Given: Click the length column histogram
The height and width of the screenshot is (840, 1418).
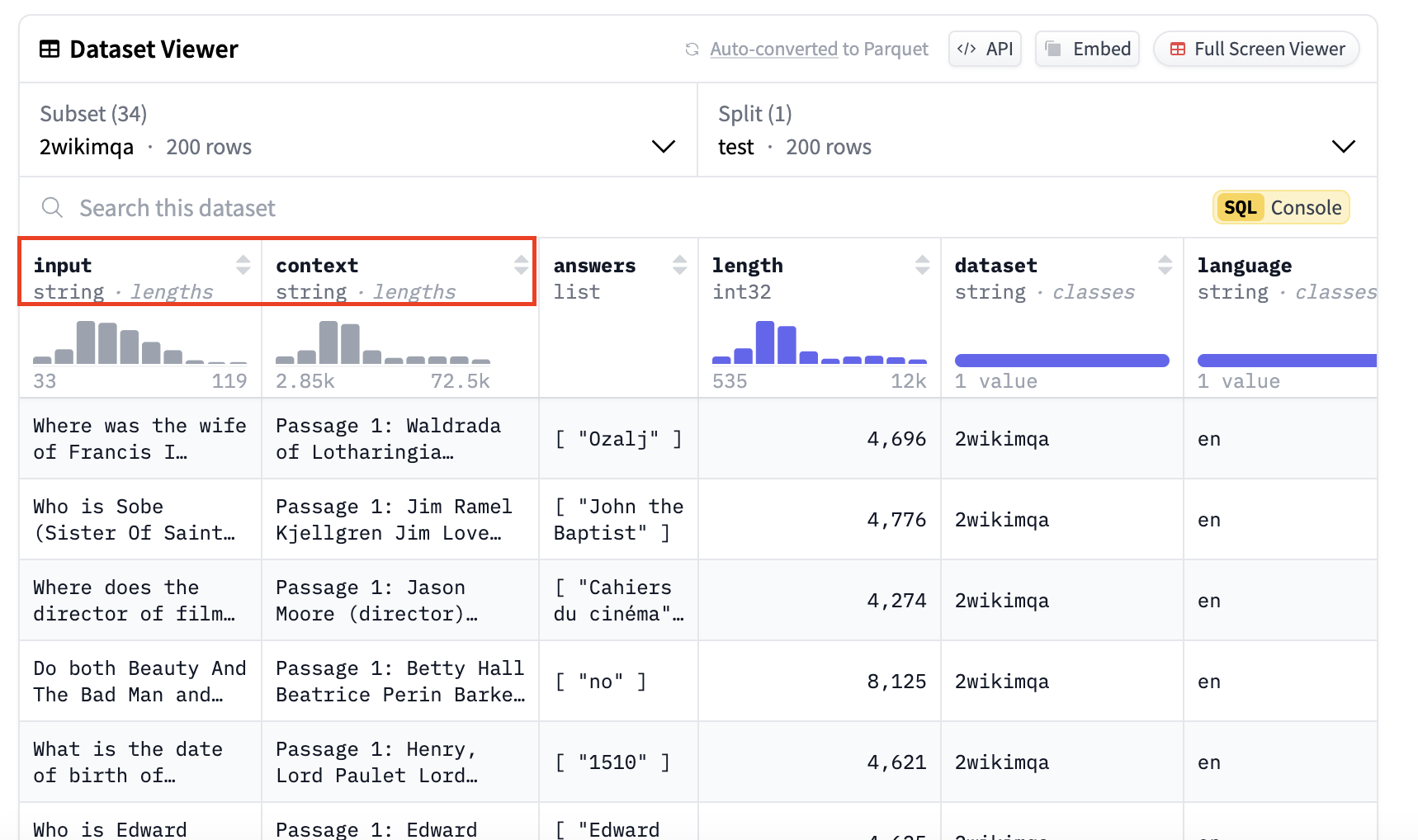Looking at the screenshot, I should pyautogui.click(x=820, y=342).
